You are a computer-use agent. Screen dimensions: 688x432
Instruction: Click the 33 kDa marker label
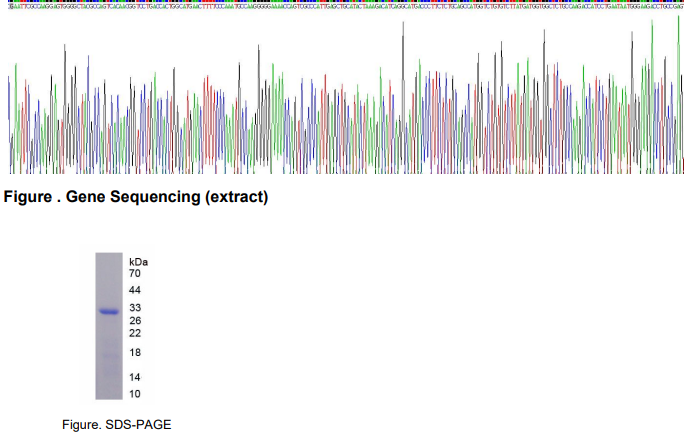tap(135, 308)
